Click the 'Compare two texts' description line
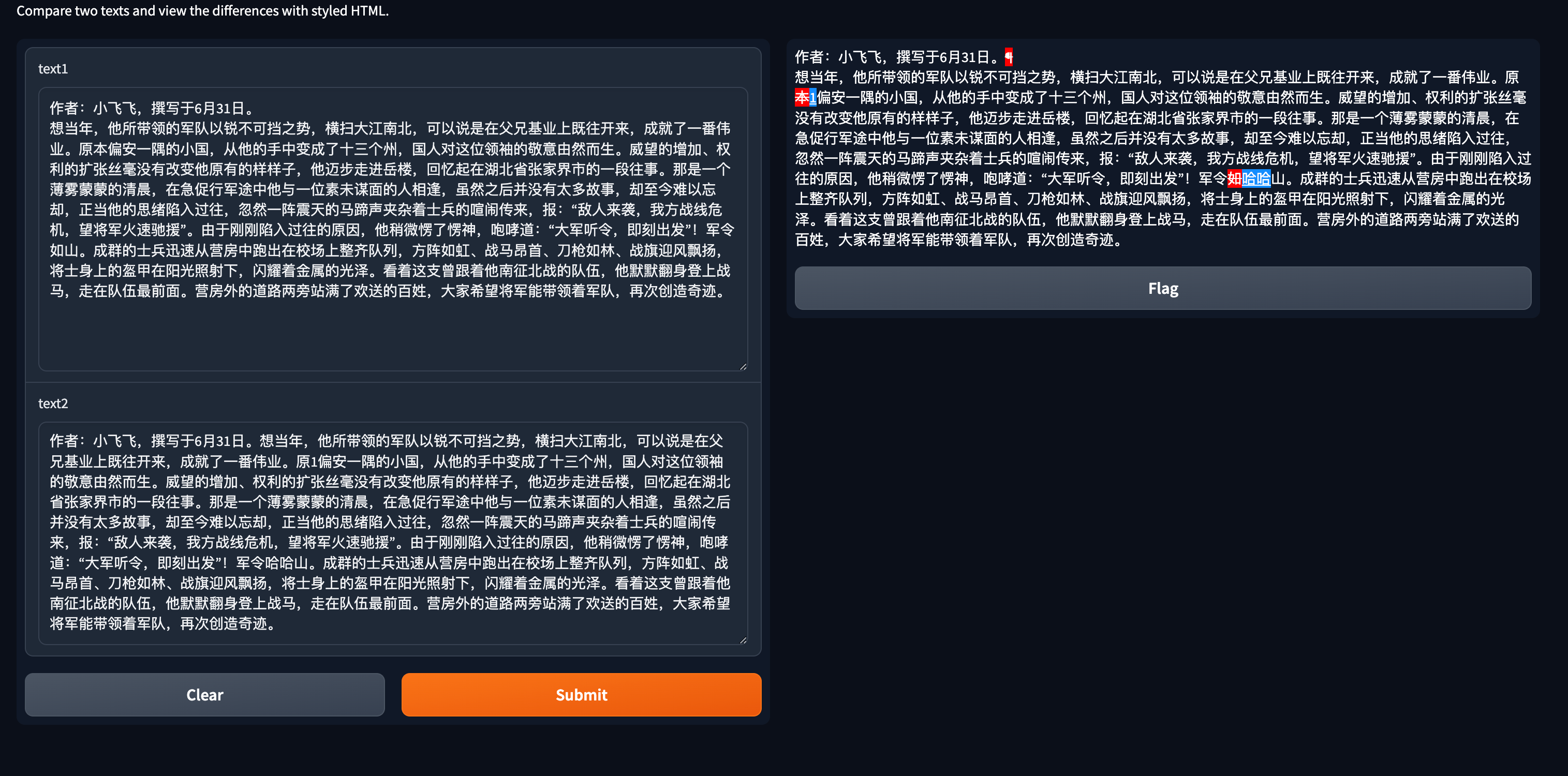This screenshot has width=1568, height=776. tap(202, 11)
